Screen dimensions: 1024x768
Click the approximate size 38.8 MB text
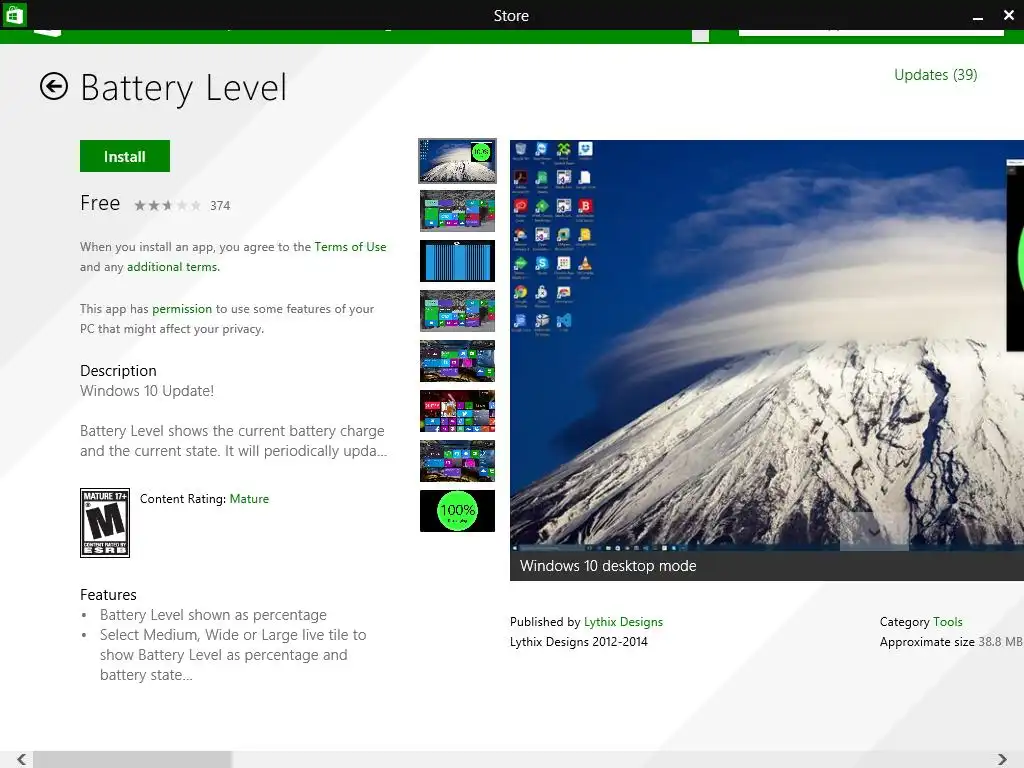coord(951,642)
